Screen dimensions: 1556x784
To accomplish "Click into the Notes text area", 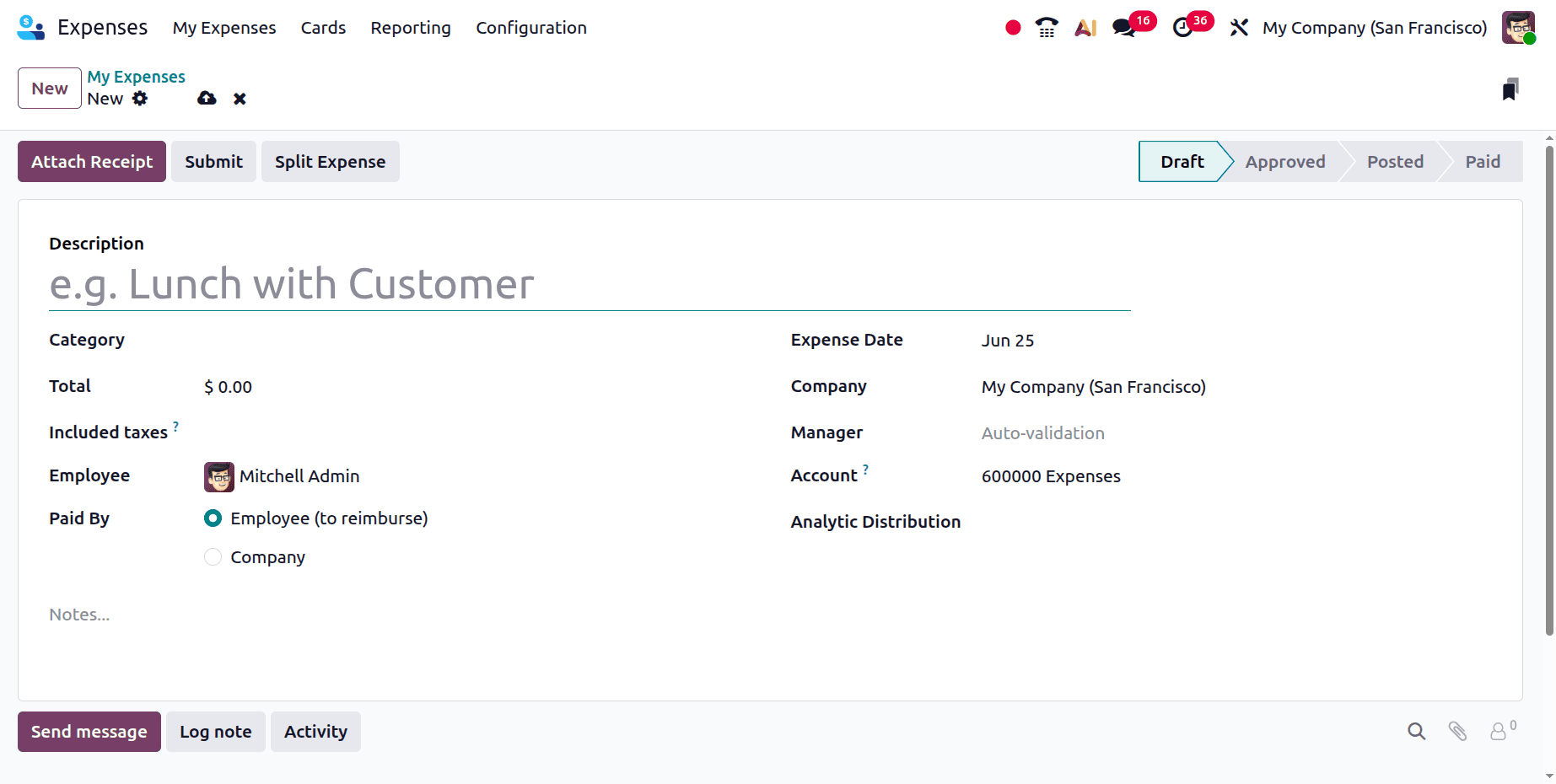I will pos(770,615).
